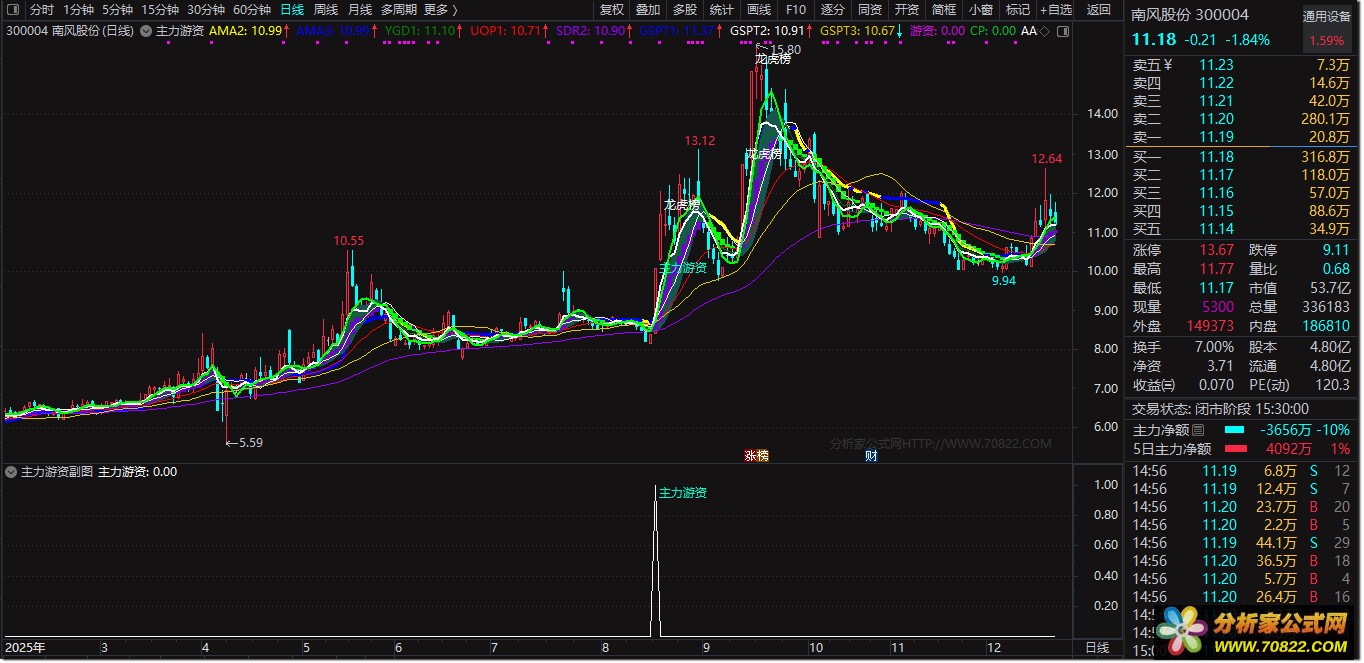Click the 通用设备 sector button

pyautogui.click(x=1327, y=17)
